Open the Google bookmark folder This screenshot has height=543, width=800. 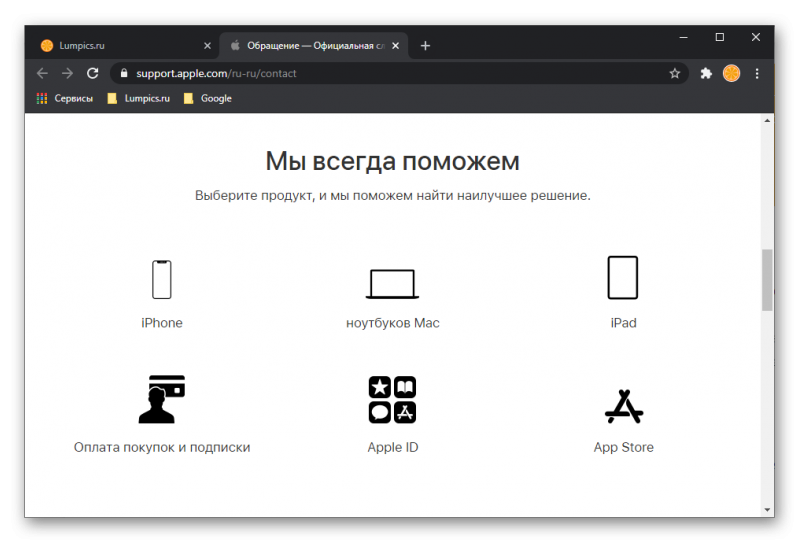click(207, 98)
